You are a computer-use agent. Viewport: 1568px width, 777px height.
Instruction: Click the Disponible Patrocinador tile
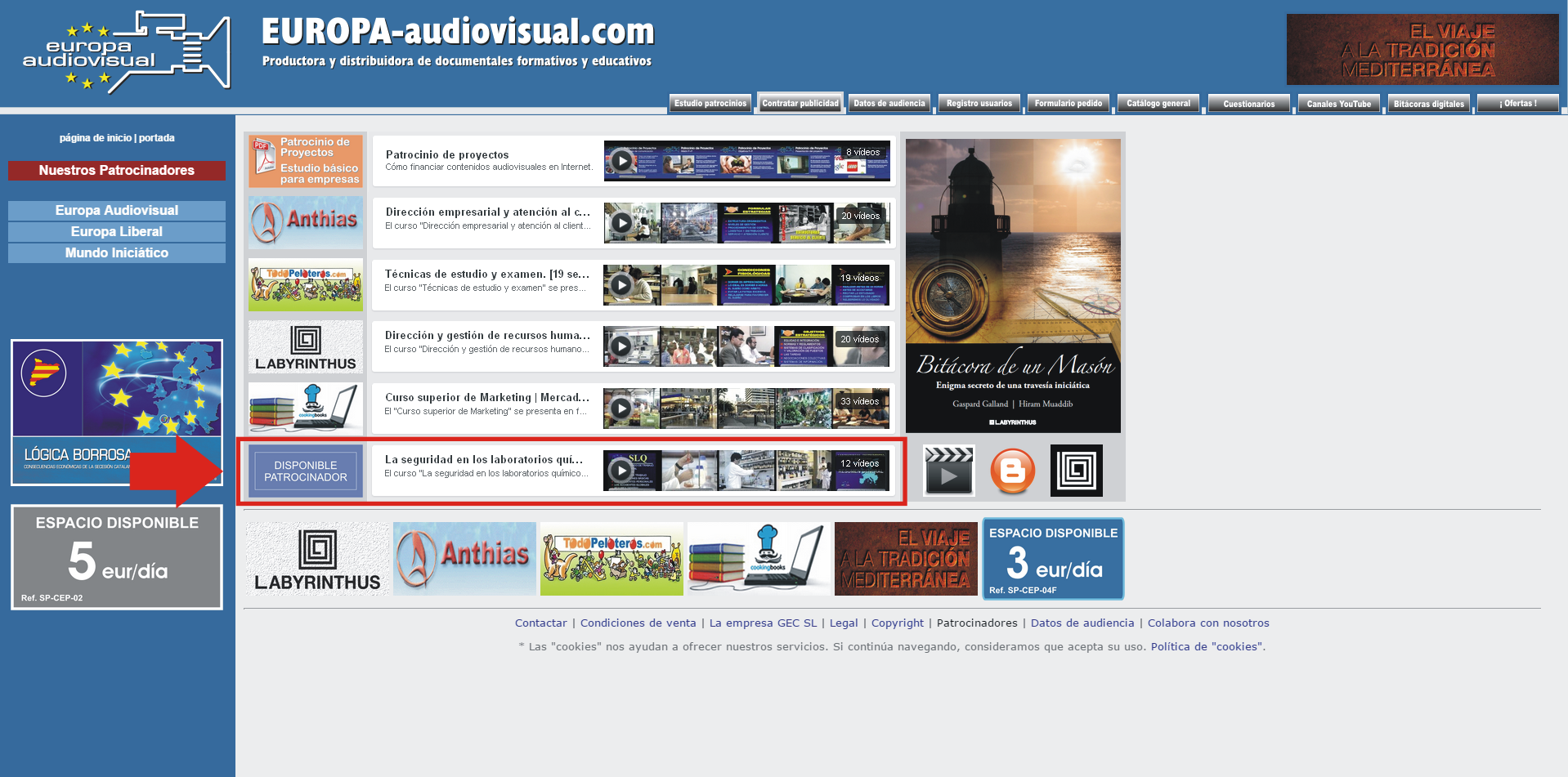pos(306,471)
